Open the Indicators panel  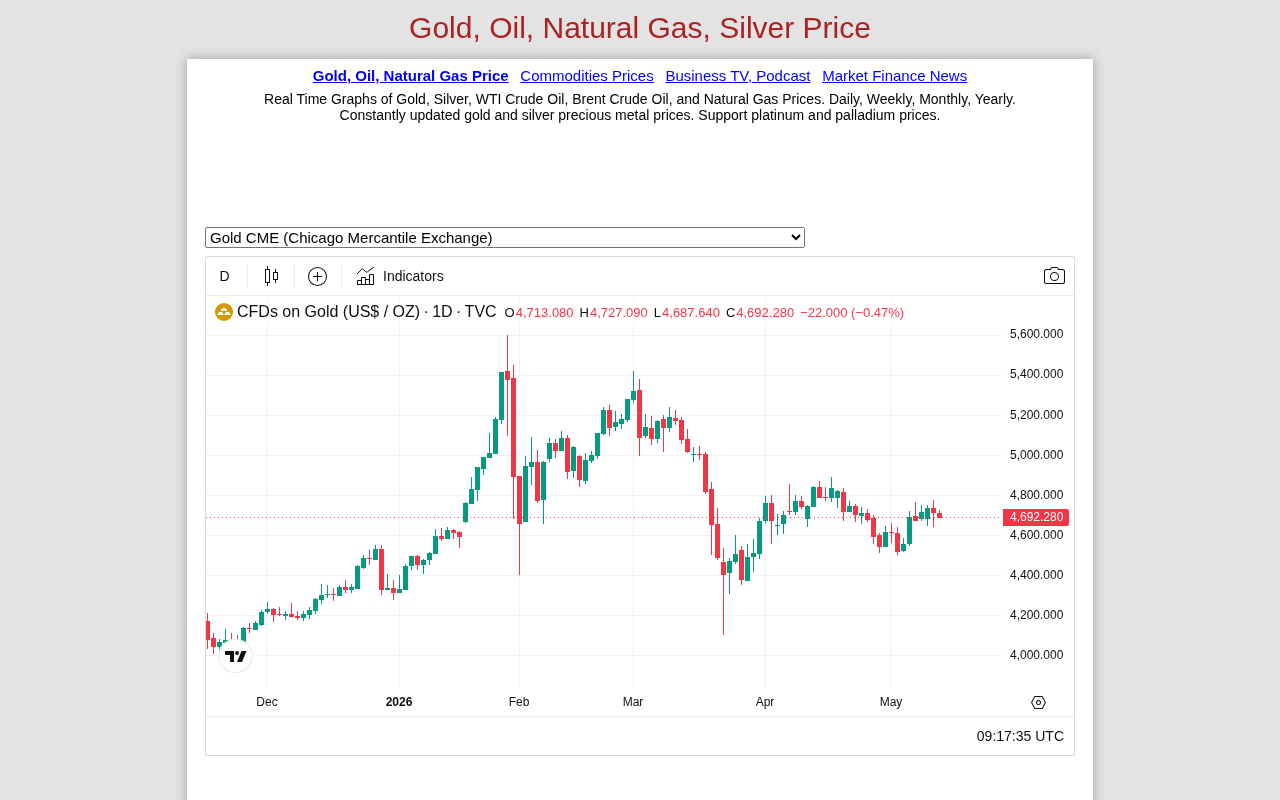click(x=399, y=276)
